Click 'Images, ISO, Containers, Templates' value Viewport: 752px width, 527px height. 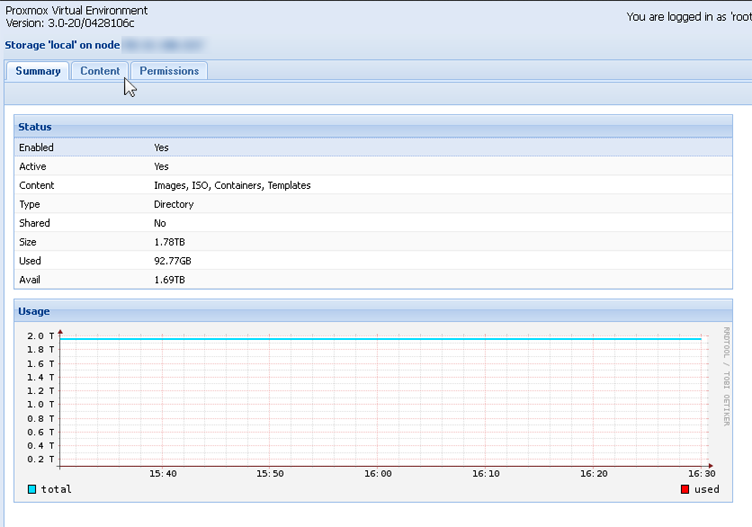pos(232,186)
